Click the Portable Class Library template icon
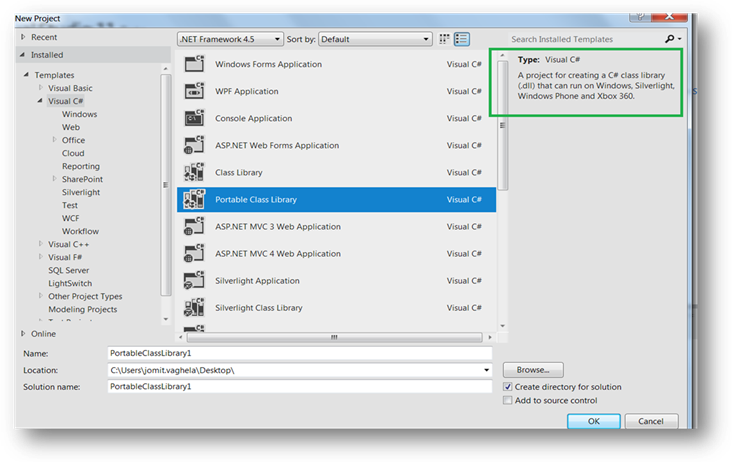 tap(194, 199)
